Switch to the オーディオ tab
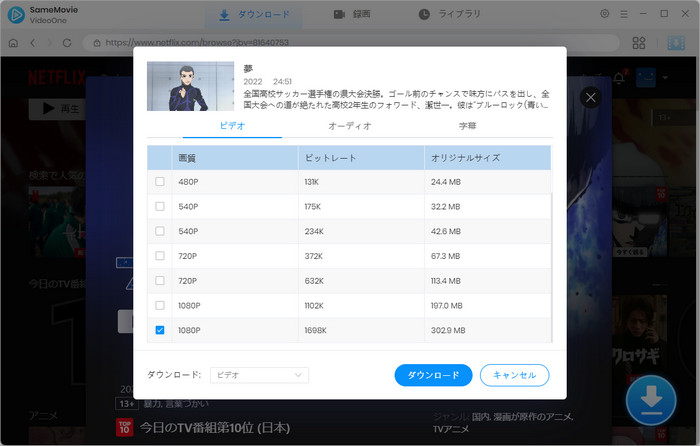Screen dimensions: 700x446 pyautogui.click(x=350, y=126)
